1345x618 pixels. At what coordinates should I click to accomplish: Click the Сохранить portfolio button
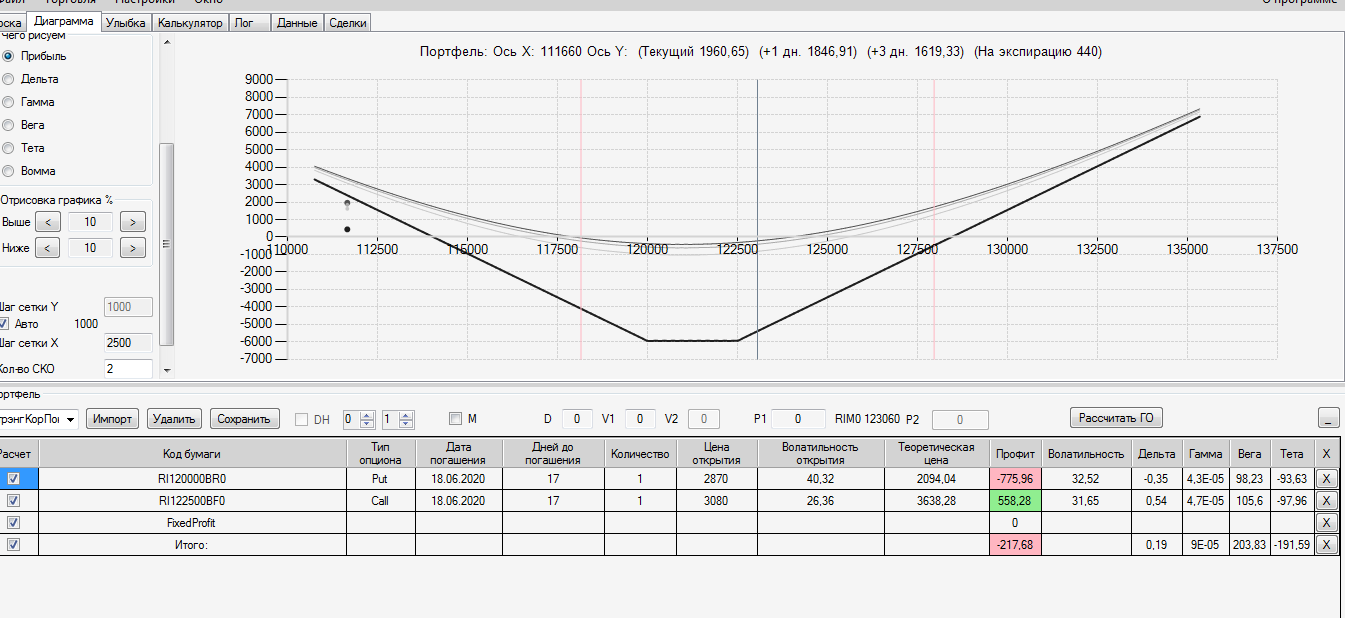(x=245, y=419)
